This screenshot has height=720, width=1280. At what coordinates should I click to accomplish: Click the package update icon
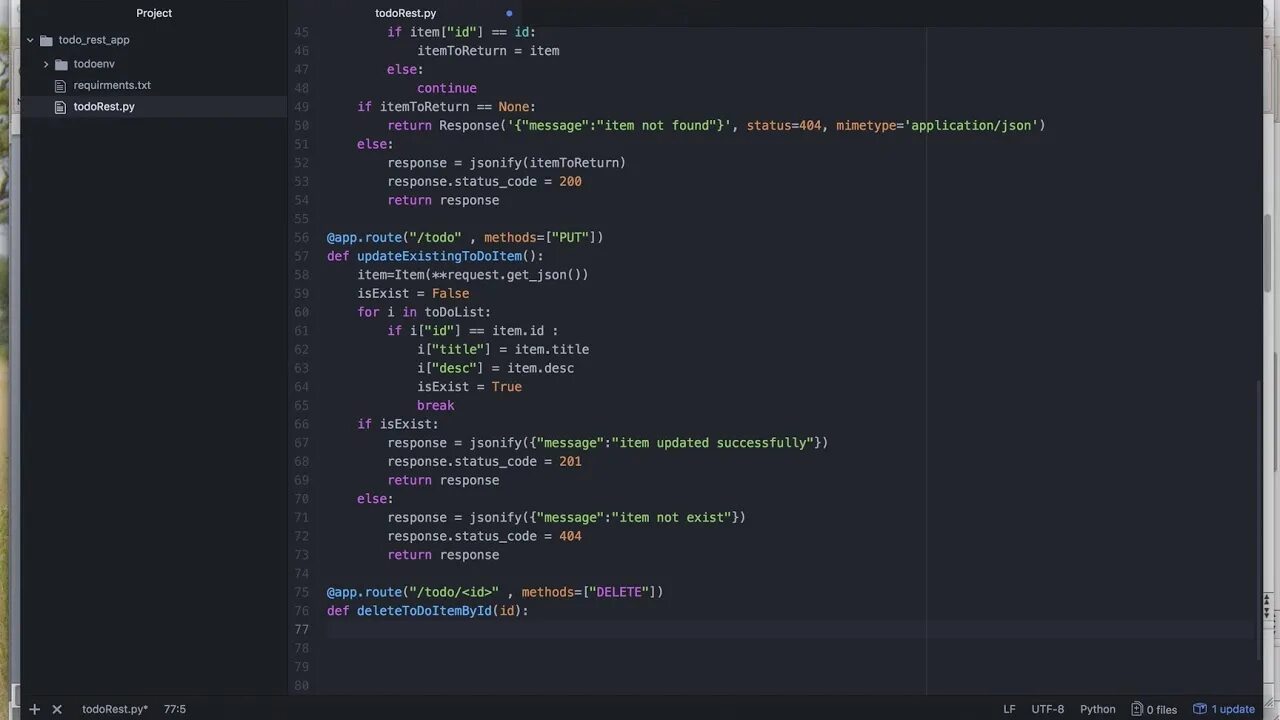tap(1200, 709)
